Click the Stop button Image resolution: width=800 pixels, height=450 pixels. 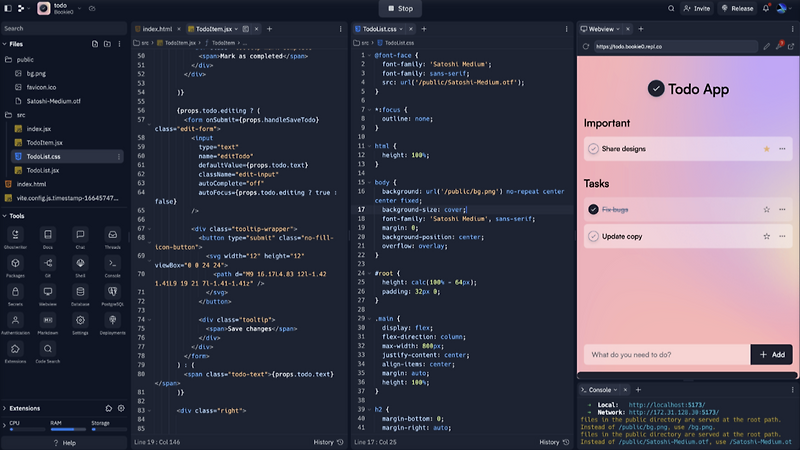pos(400,8)
